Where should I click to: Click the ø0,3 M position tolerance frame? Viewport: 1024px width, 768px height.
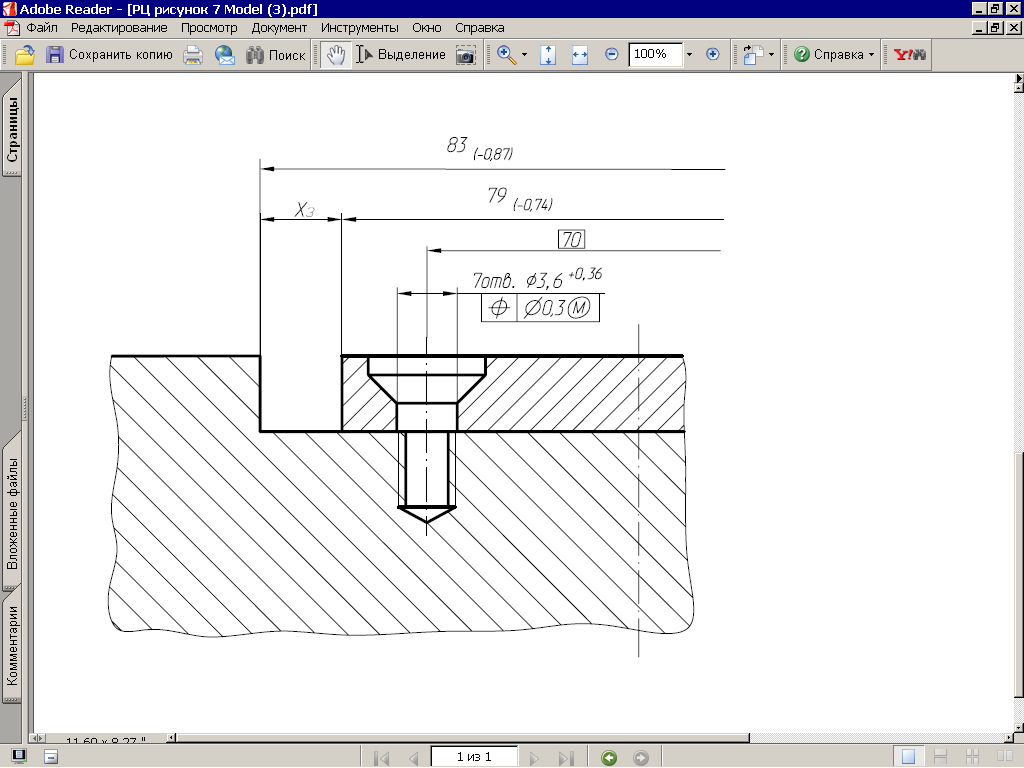541,308
